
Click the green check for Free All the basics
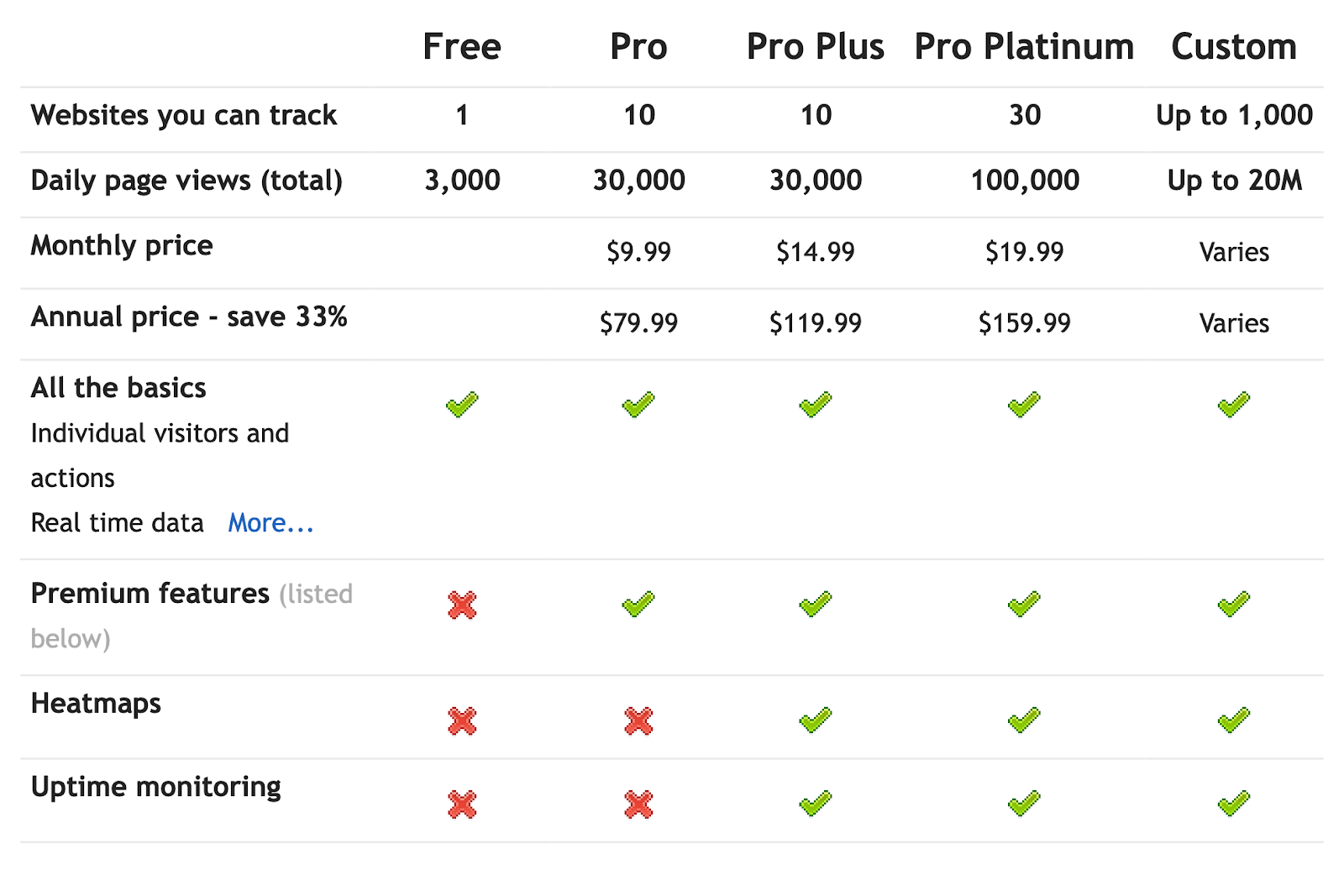point(462,405)
